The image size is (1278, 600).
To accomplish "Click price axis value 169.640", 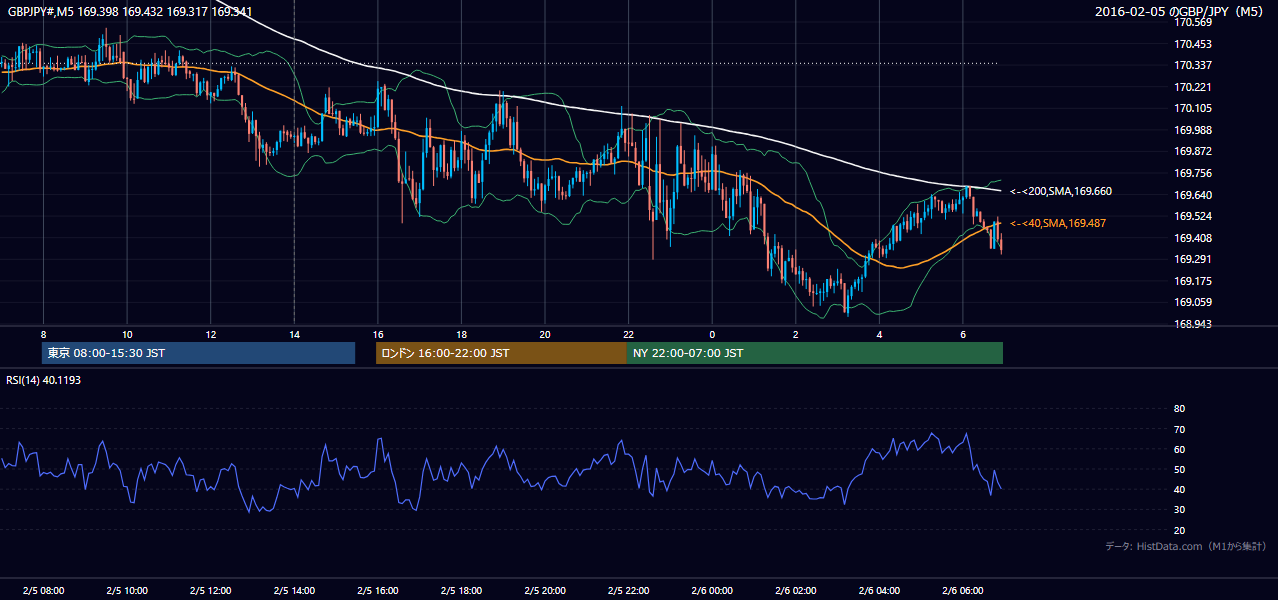I will point(1193,195).
